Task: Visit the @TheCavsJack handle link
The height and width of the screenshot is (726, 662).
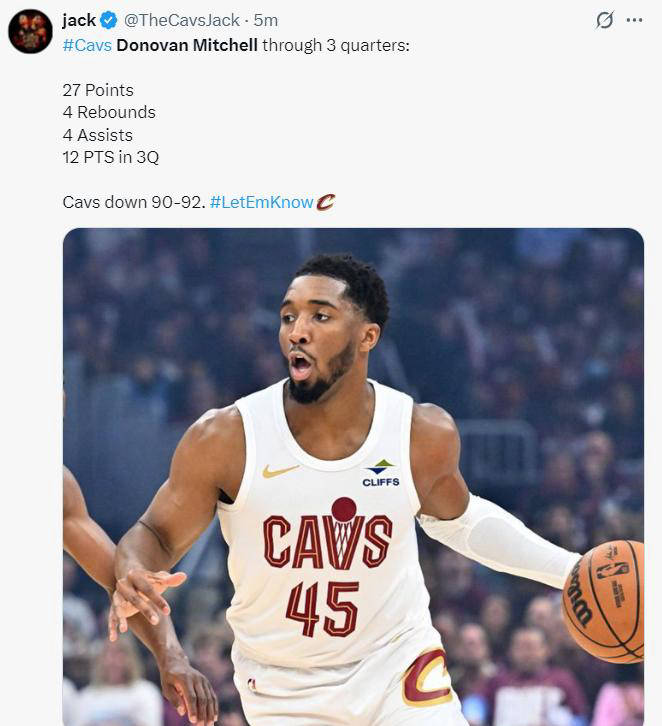Action: click(182, 20)
